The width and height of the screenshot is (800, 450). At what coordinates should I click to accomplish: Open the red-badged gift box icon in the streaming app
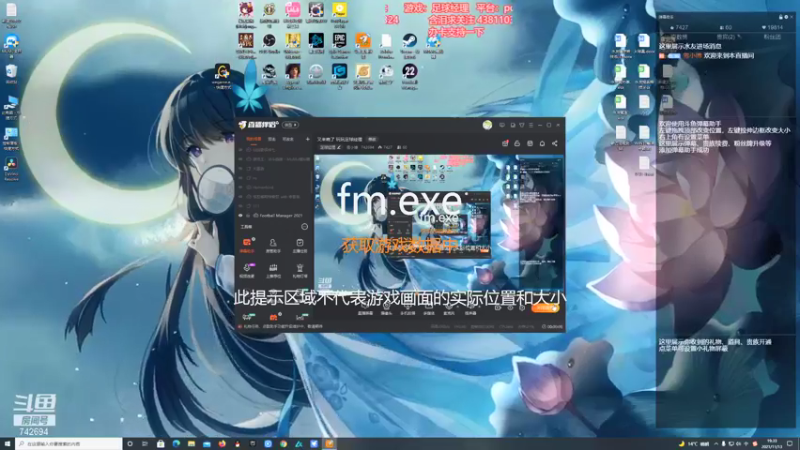[505, 143]
